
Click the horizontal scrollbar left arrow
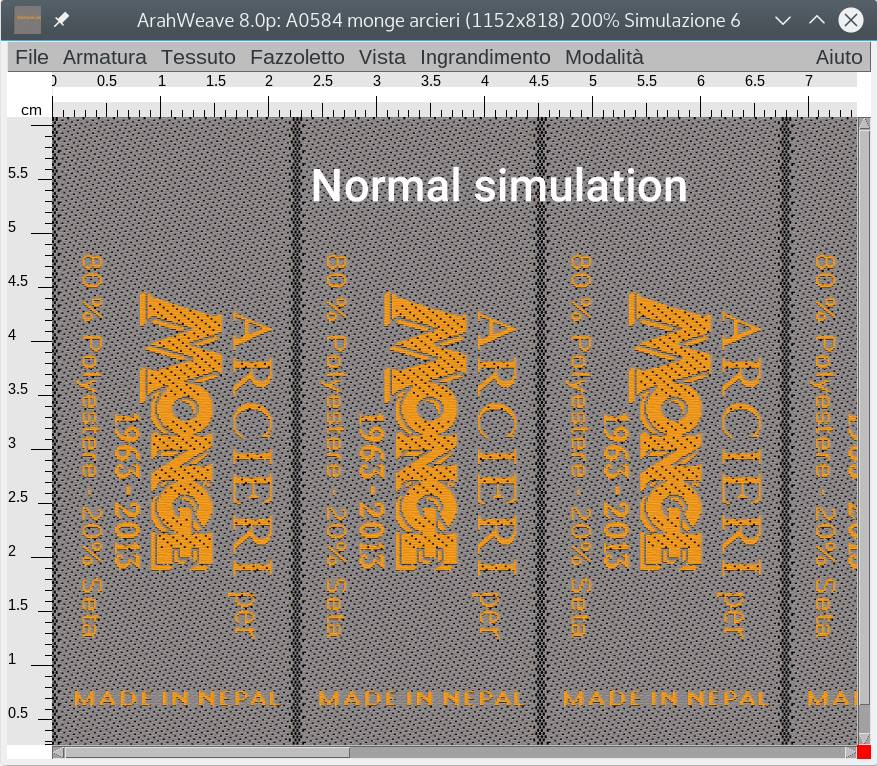(x=58, y=752)
